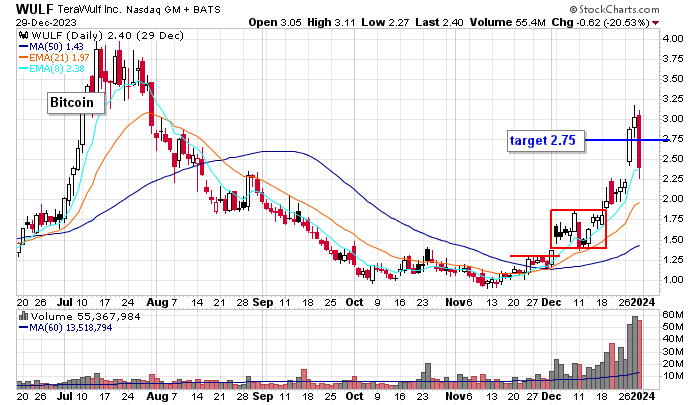Click the 60M volume axis label
Viewport: 700px width, 405px height.
673,315
